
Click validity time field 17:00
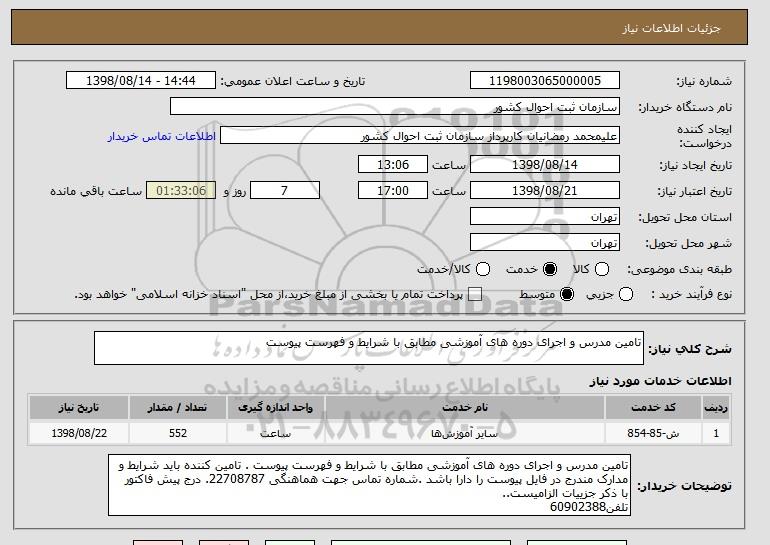pos(393,191)
